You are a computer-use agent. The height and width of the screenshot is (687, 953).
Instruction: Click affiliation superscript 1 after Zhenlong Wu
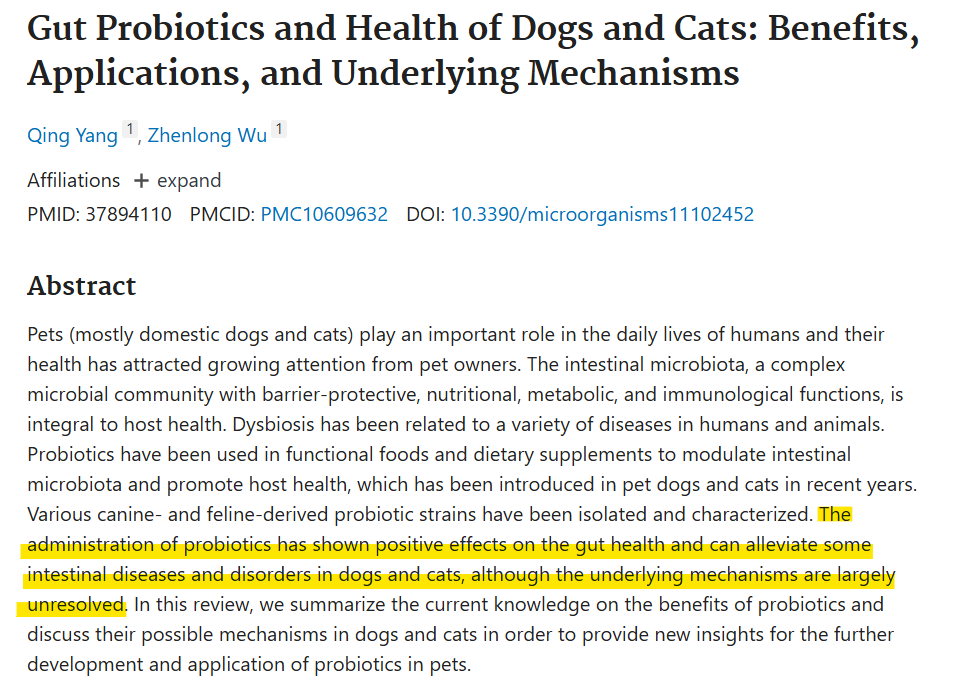(x=278, y=129)
